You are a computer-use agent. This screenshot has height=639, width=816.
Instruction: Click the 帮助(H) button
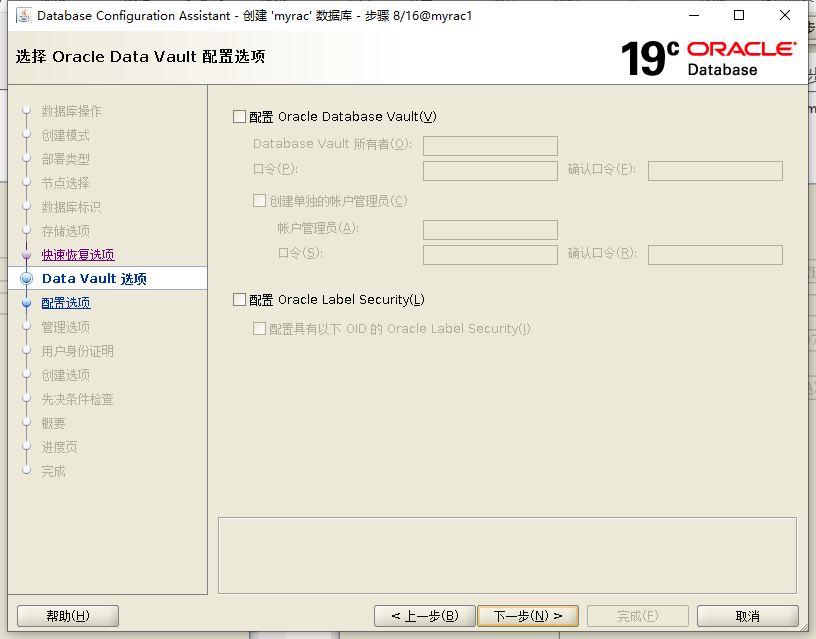click(68, 616)
